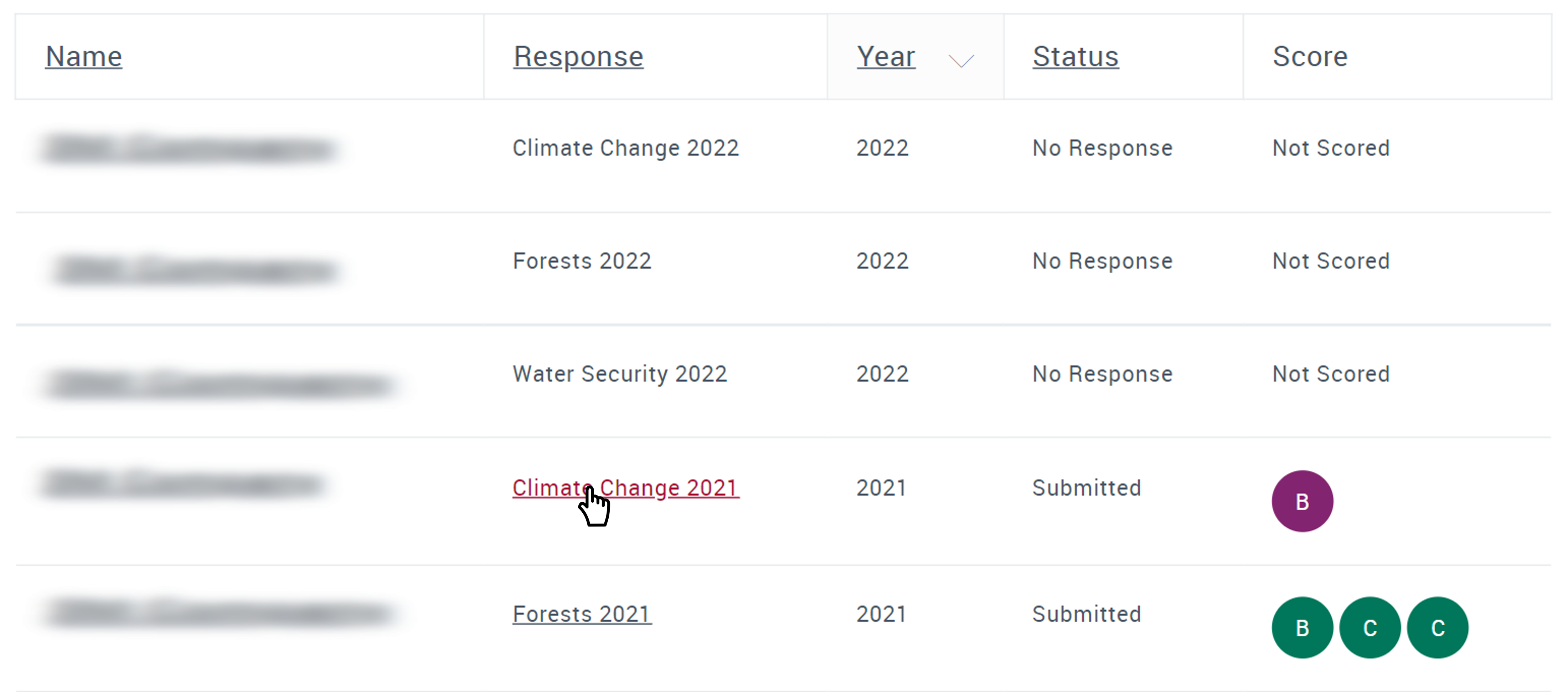The height and width of the screenshot is (692, 1568).
Task: Open the Climate Change 2021 response
Action: click(626, 488)
